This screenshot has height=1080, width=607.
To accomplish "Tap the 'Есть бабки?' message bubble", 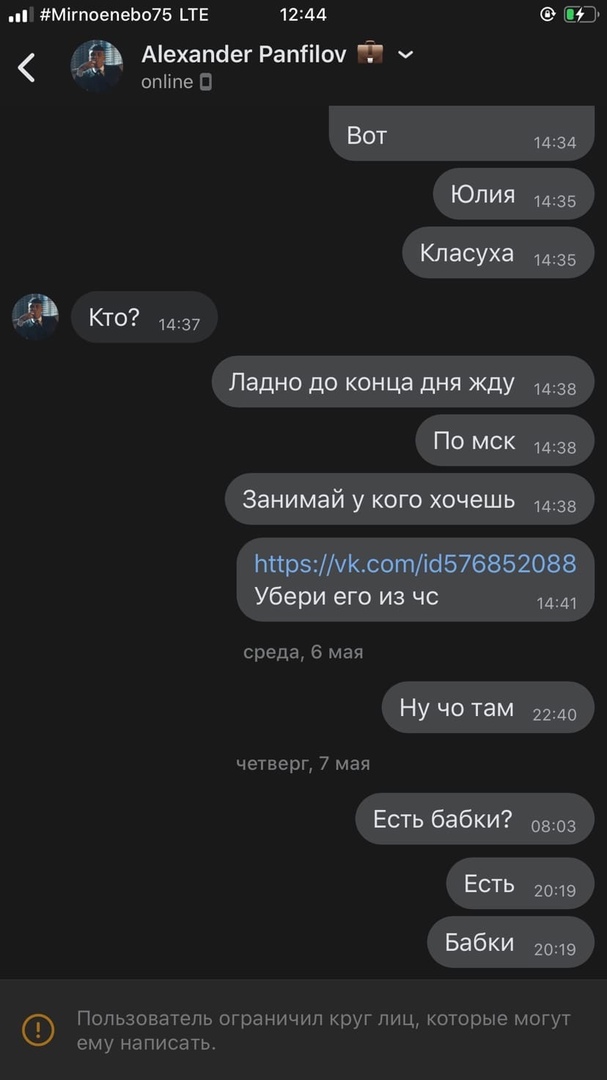I will coord(475,818).
